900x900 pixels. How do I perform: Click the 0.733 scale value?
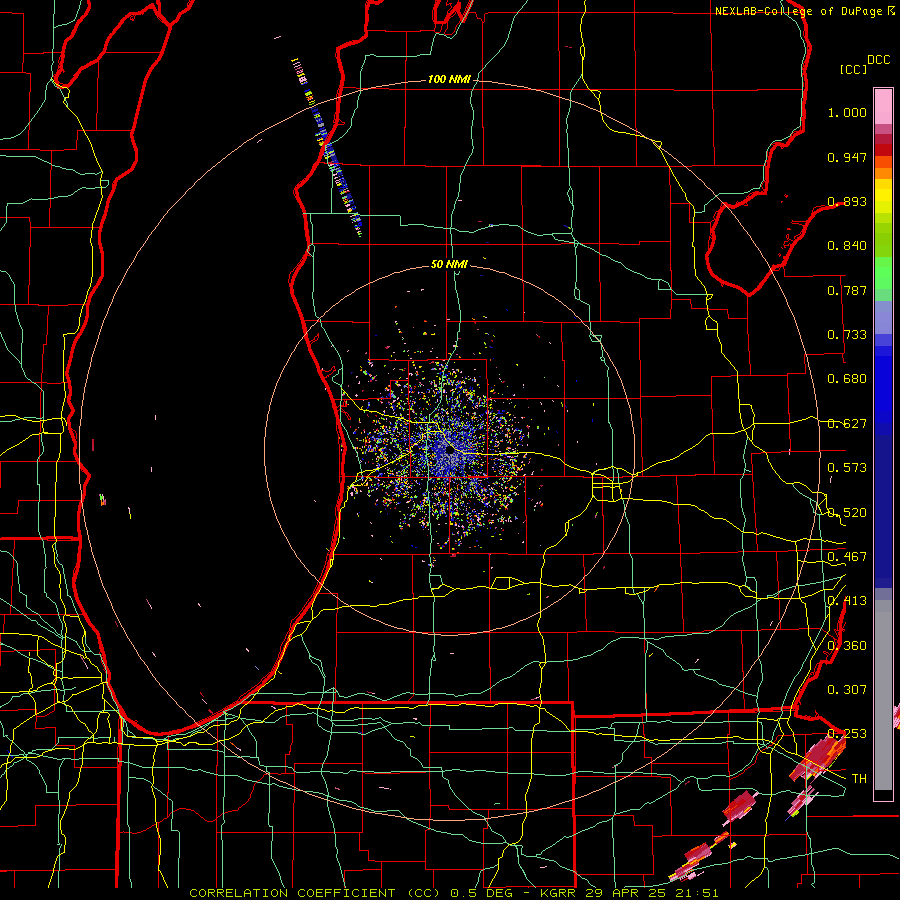[847, 335]
